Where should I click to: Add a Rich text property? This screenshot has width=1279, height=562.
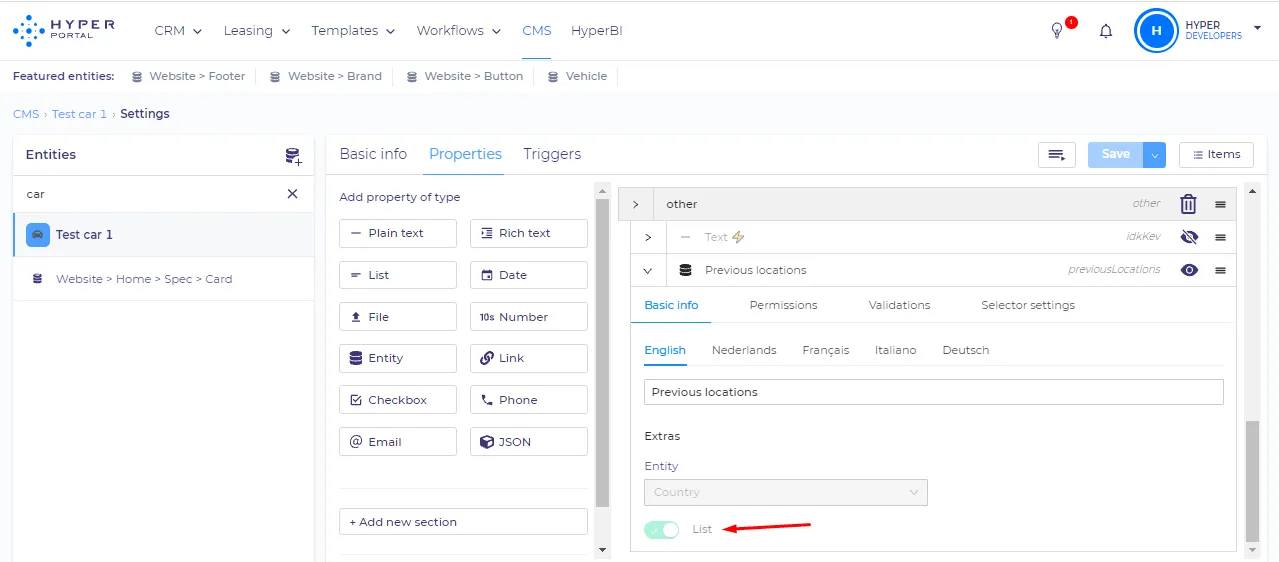click(529, 233)
